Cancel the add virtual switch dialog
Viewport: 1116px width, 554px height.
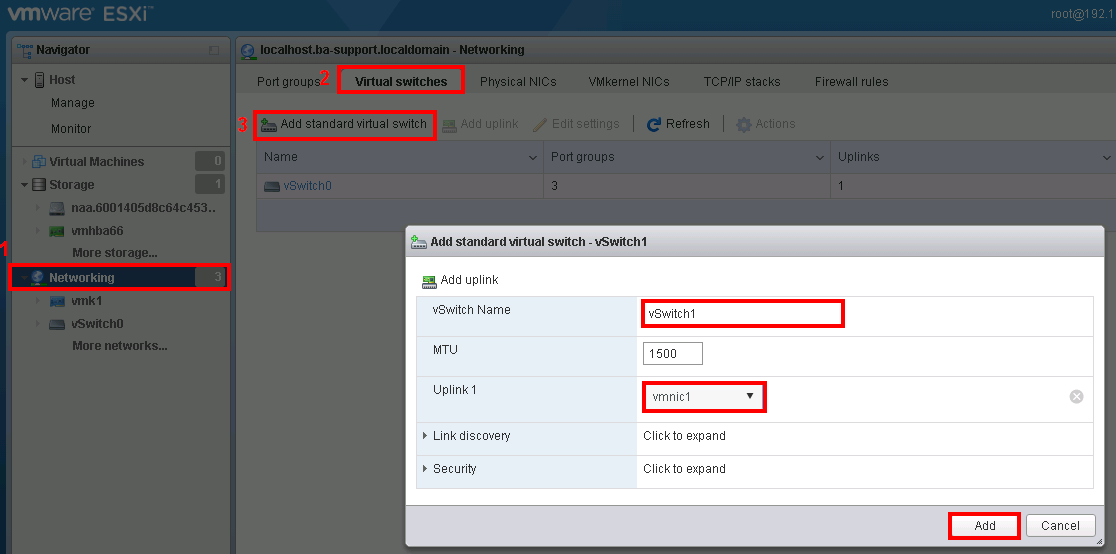(x=1060, y=526)
